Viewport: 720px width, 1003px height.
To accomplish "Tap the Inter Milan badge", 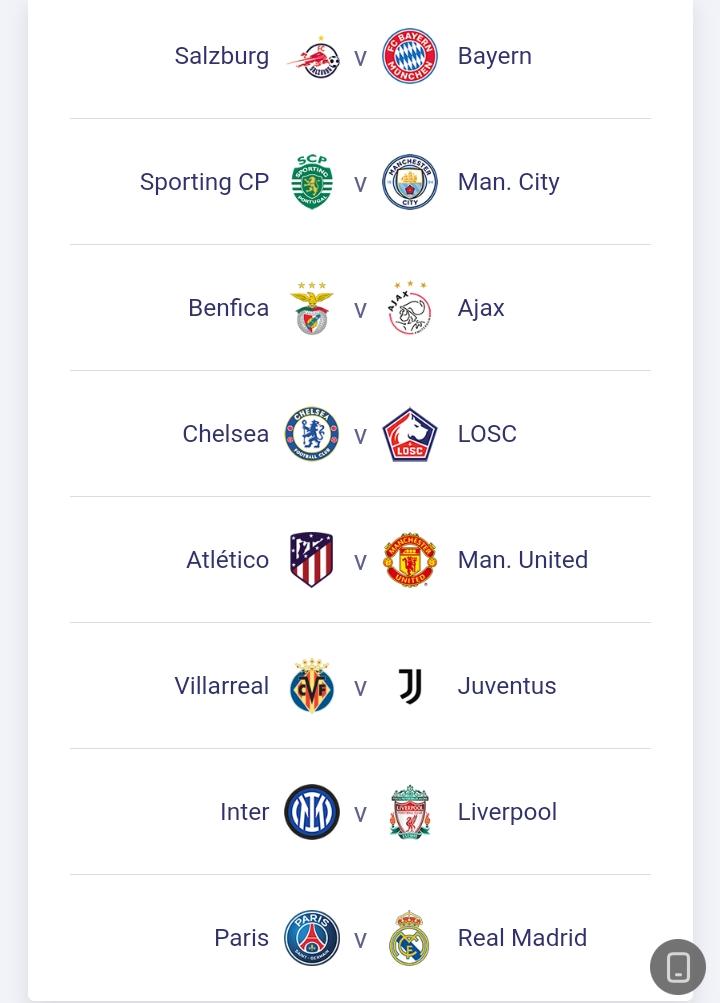I will coord(312,812).
